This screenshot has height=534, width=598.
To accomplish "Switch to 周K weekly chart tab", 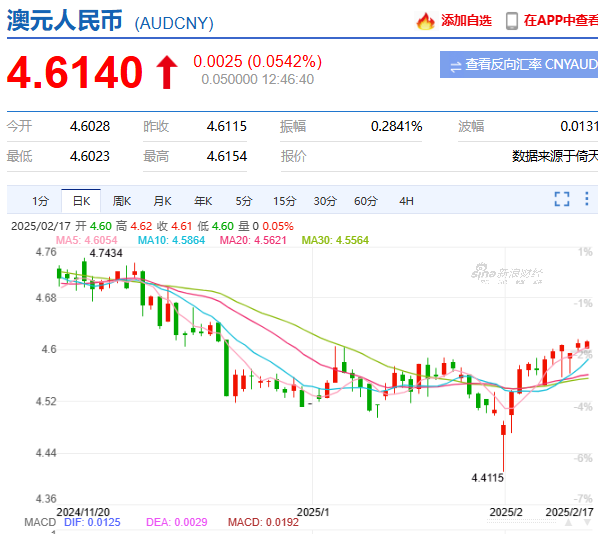I will (x=122, y=201).
